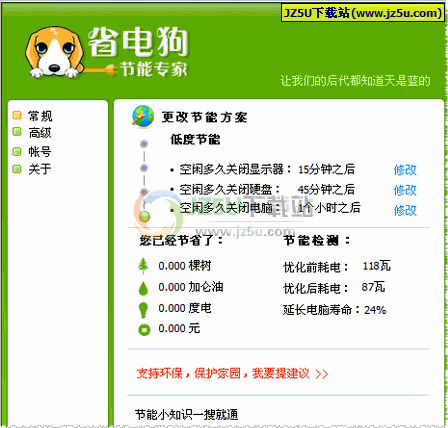Click the 低度节能 plan label

pyautogui.click(x=195, y=139)
